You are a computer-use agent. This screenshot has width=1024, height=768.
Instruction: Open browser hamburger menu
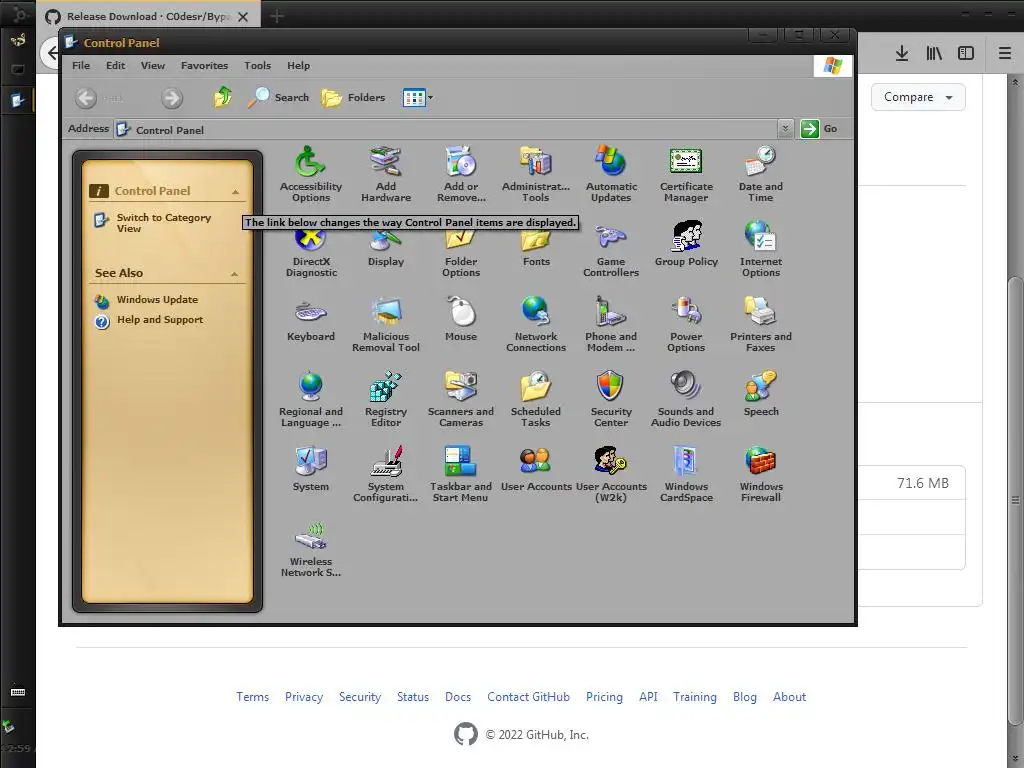[x=1005, y=54]
